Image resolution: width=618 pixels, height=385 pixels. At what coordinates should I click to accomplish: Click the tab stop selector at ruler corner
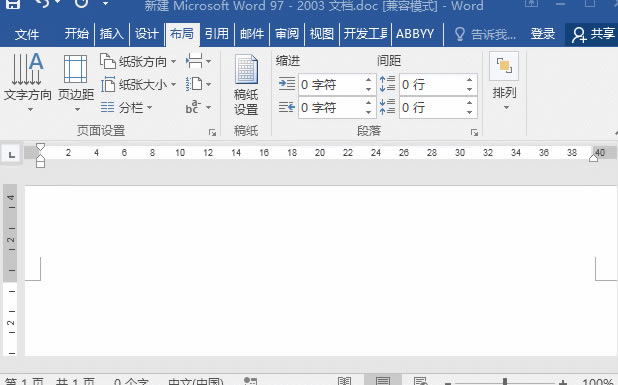point(11,154)
